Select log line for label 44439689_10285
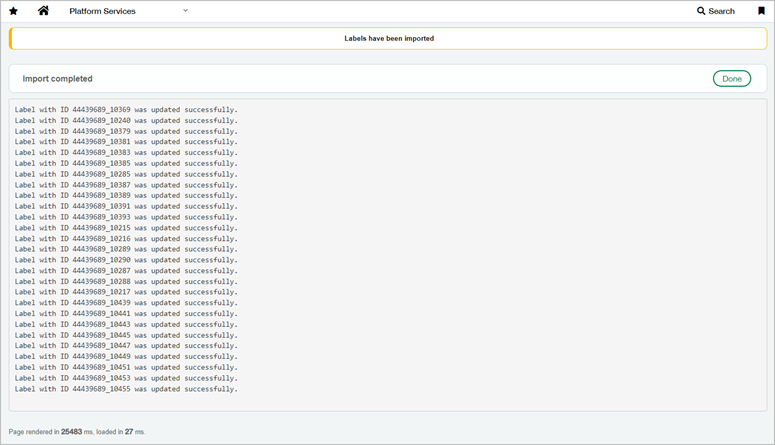The image size is (775, 445). 126,175
